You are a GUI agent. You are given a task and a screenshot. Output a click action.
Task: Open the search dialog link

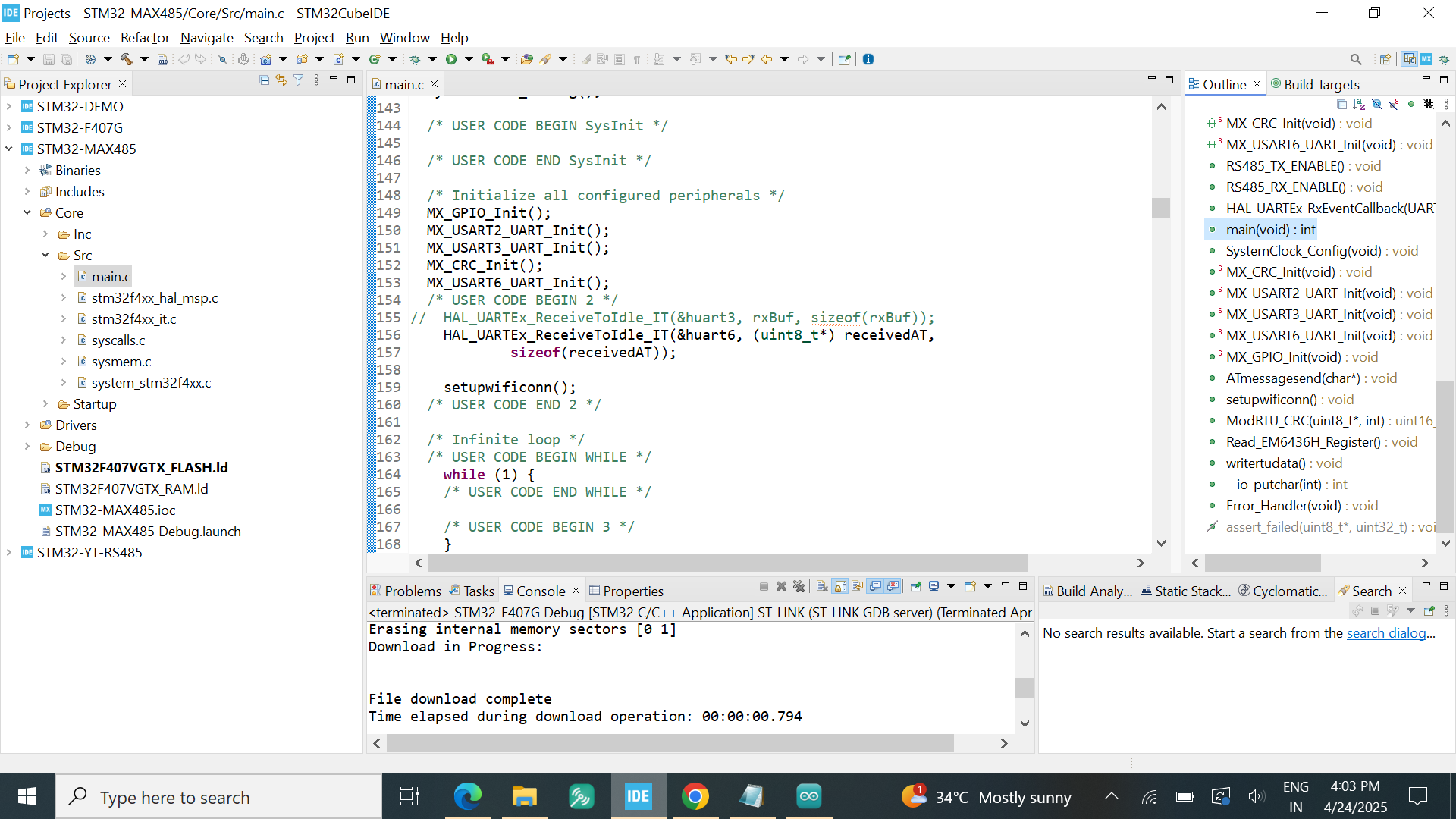pyautogui.click(x=1385, y=633)
